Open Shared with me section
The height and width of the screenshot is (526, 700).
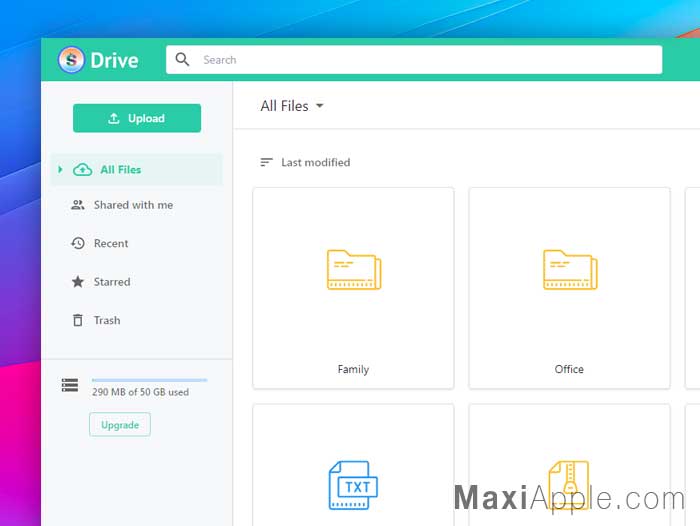(133, 205)
